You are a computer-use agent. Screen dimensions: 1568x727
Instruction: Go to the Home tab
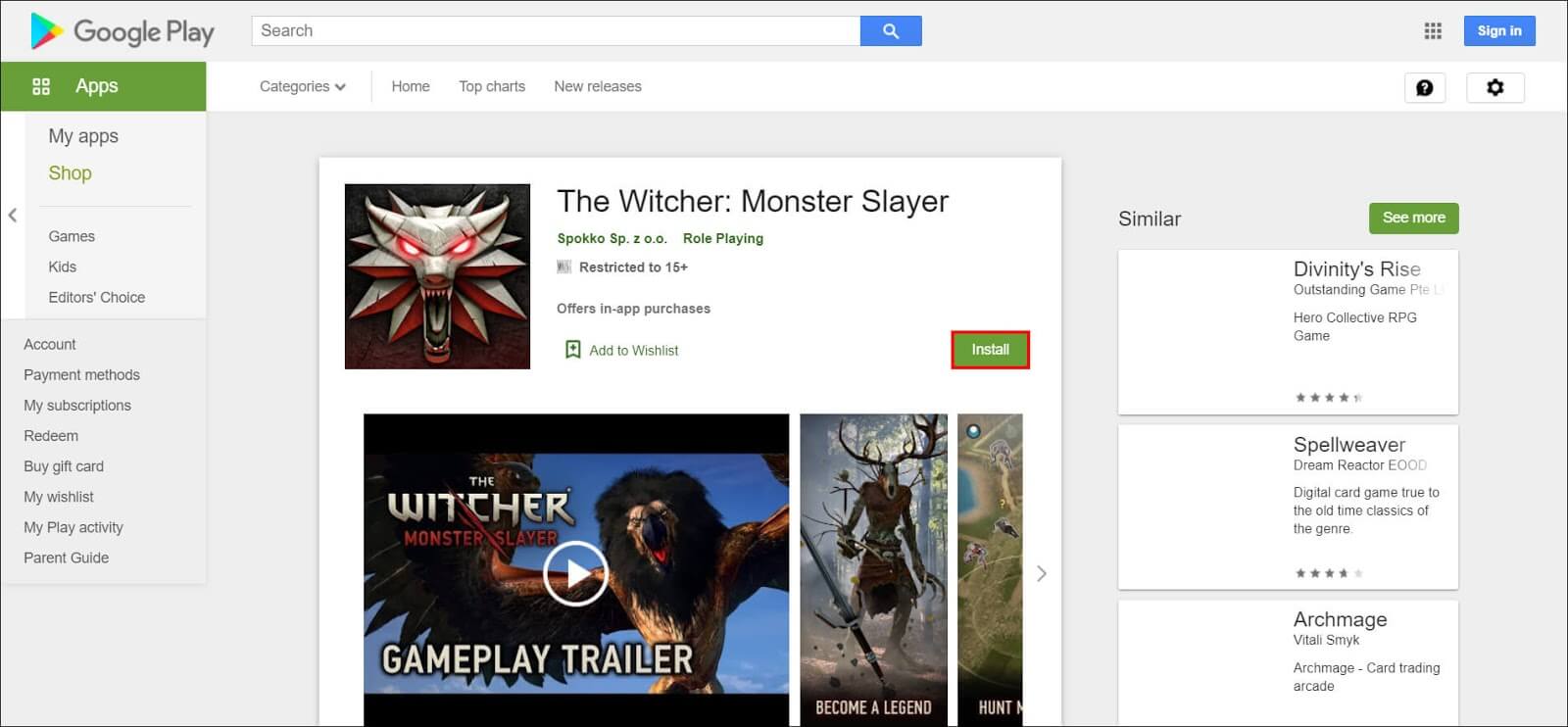click(411, 86)
